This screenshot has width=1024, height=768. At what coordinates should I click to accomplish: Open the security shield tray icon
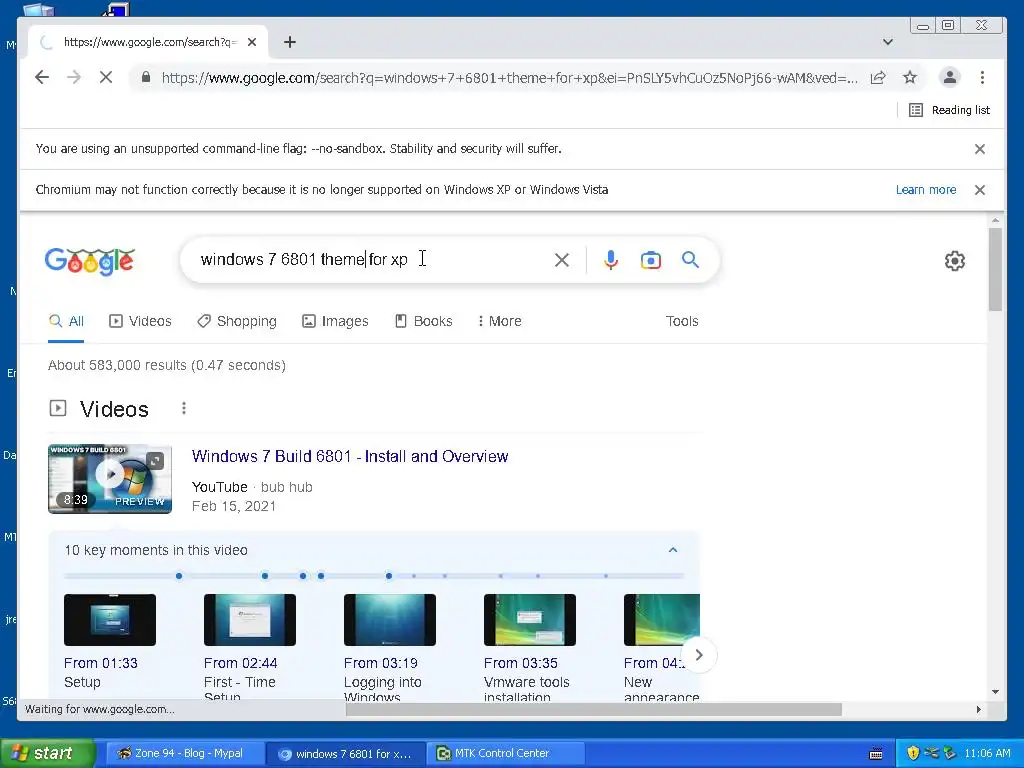tap(913, 753)
